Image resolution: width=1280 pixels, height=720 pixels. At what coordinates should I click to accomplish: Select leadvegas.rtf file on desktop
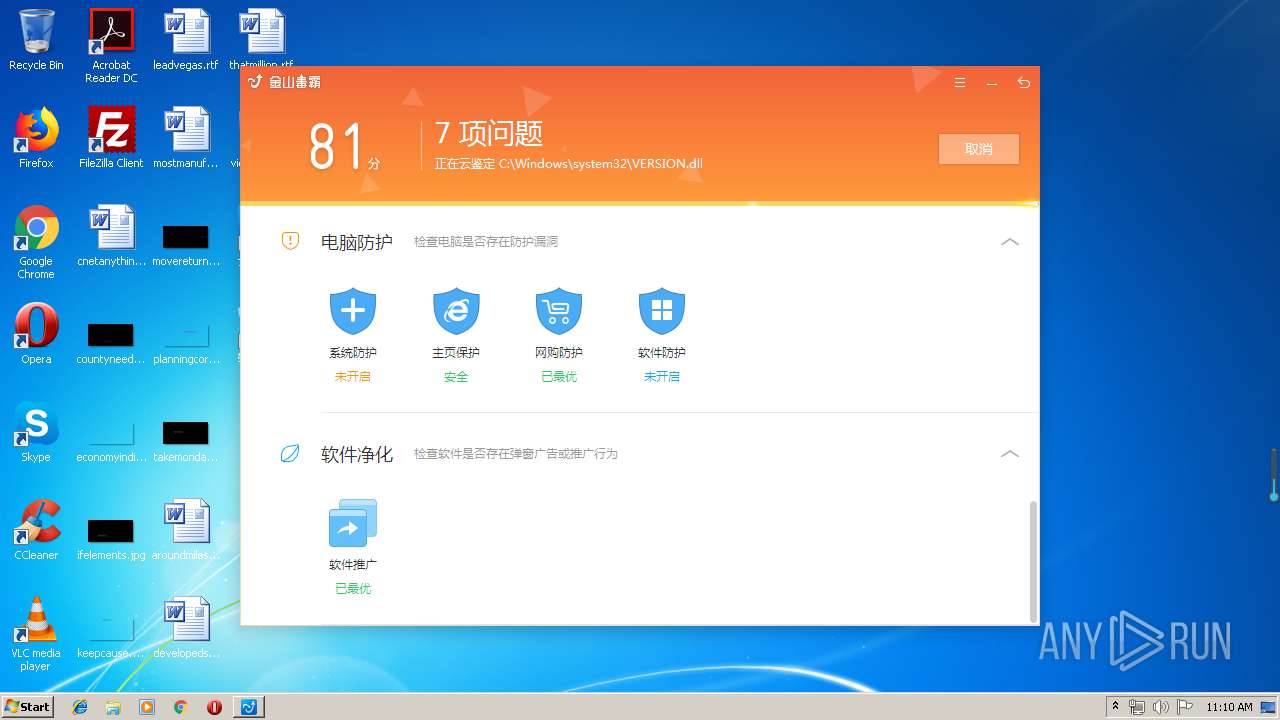(186, 40)
